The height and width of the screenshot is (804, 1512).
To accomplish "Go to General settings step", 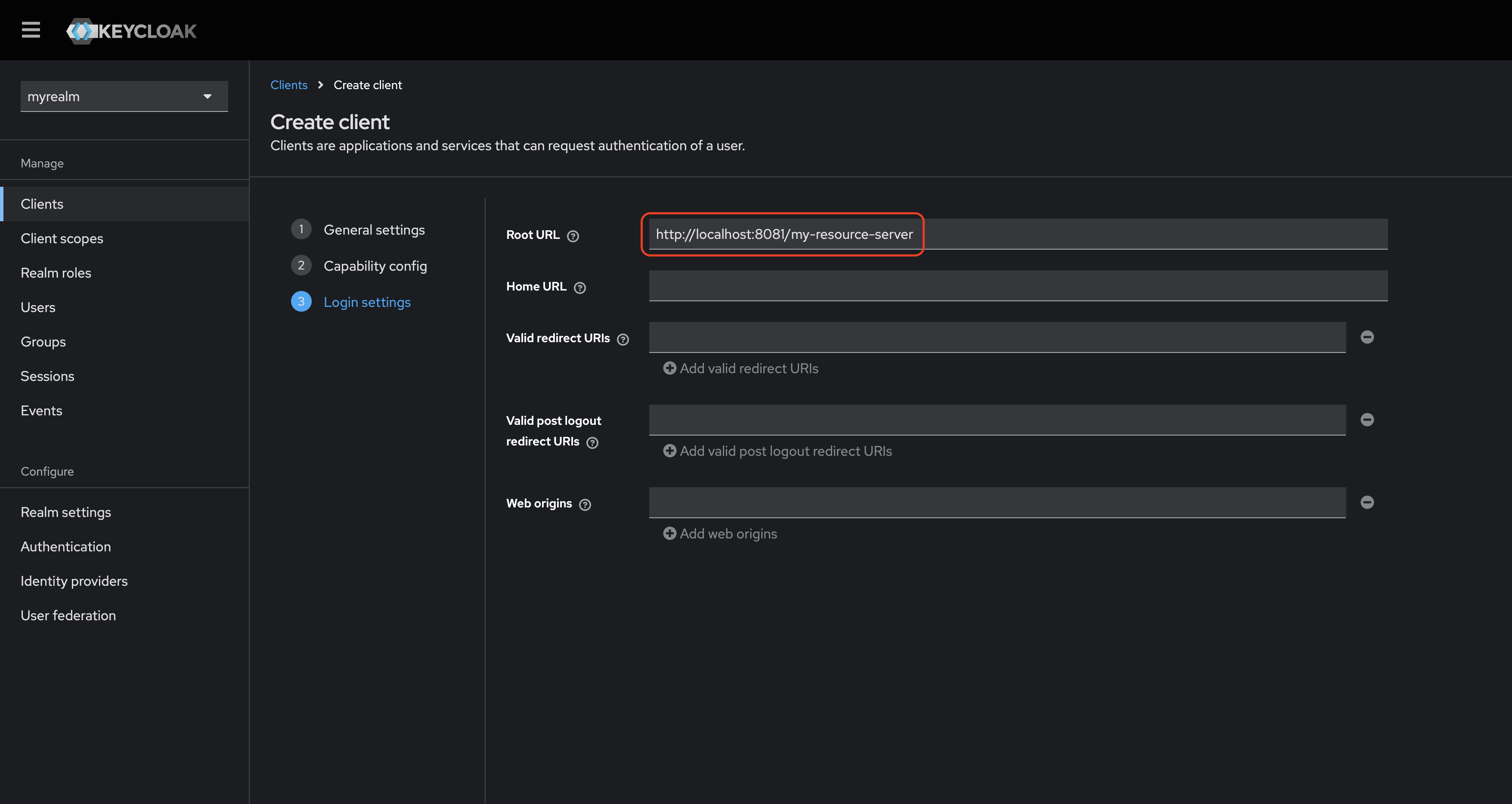I will point(374,229).
